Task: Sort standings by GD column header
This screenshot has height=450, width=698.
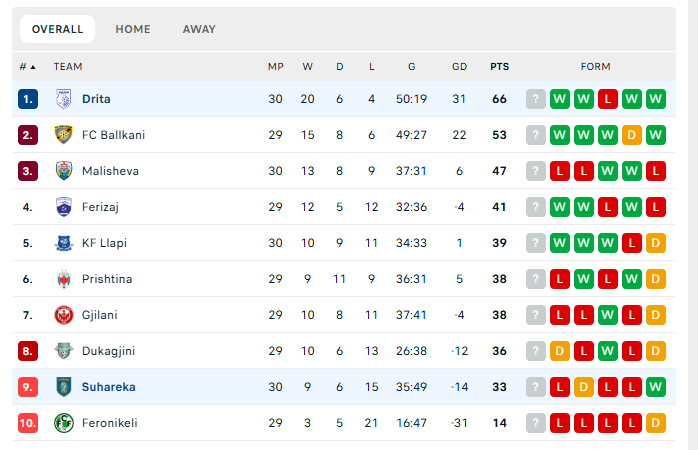Action: coord(459,67)
